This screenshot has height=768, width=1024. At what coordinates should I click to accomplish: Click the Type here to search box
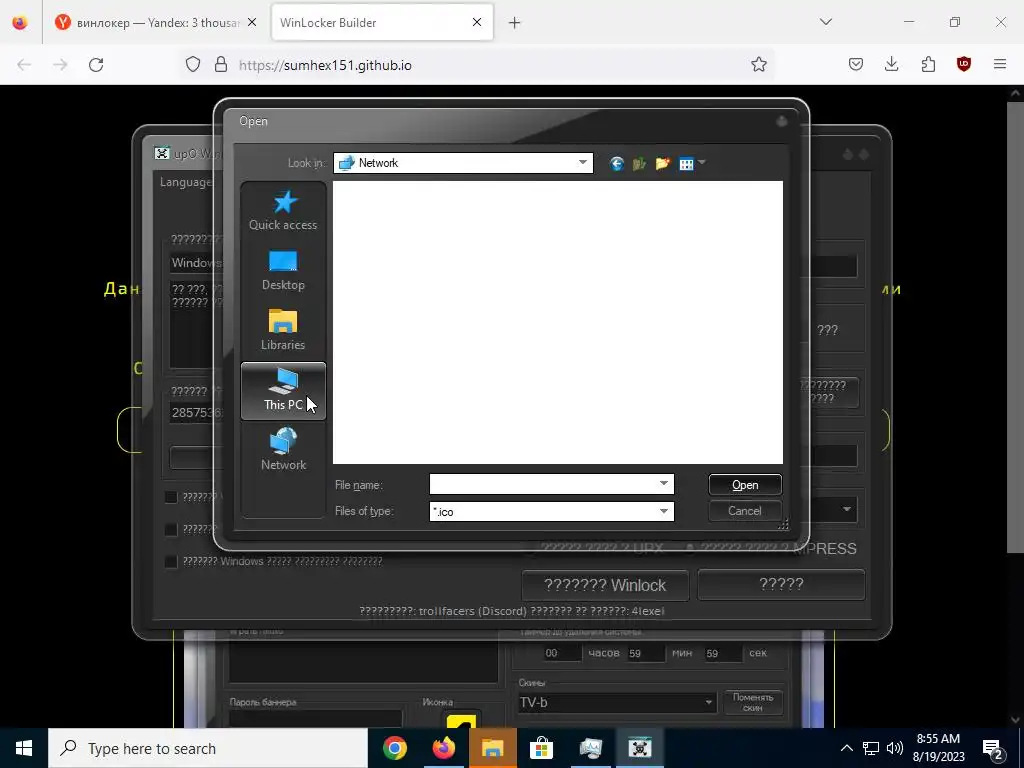click(x=208, y=748)
